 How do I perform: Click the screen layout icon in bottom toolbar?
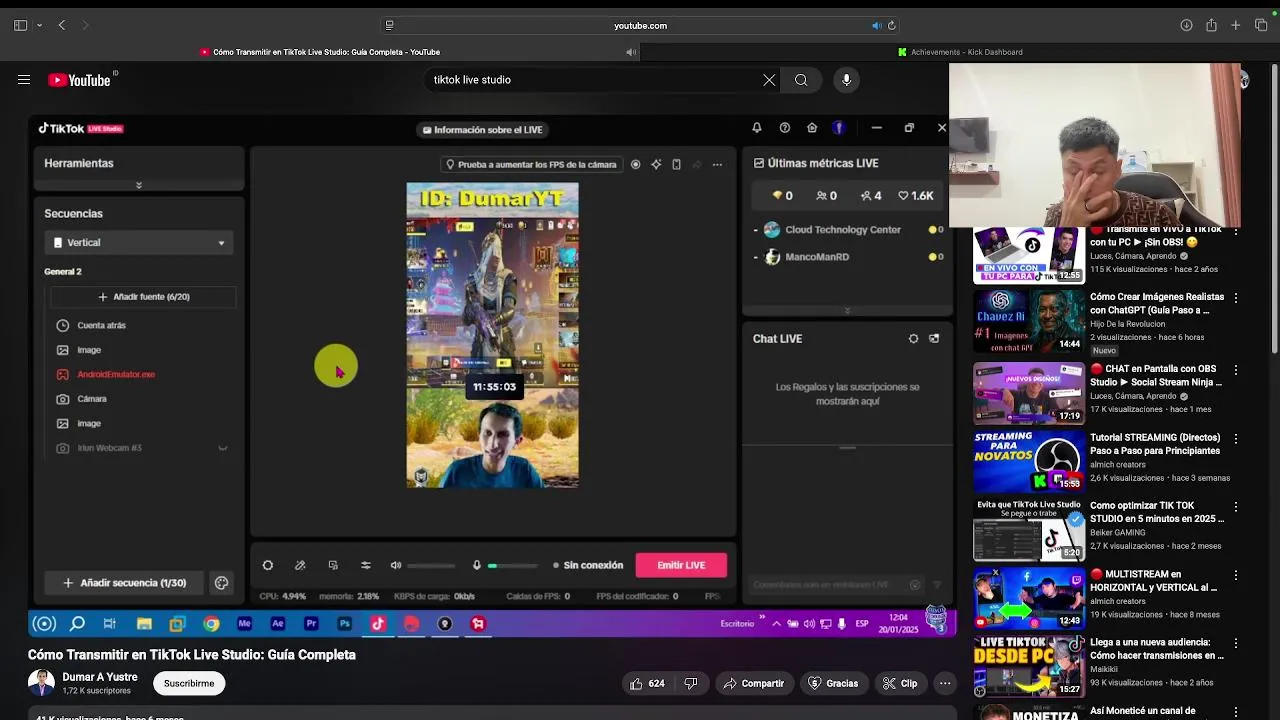pos(333,565)
